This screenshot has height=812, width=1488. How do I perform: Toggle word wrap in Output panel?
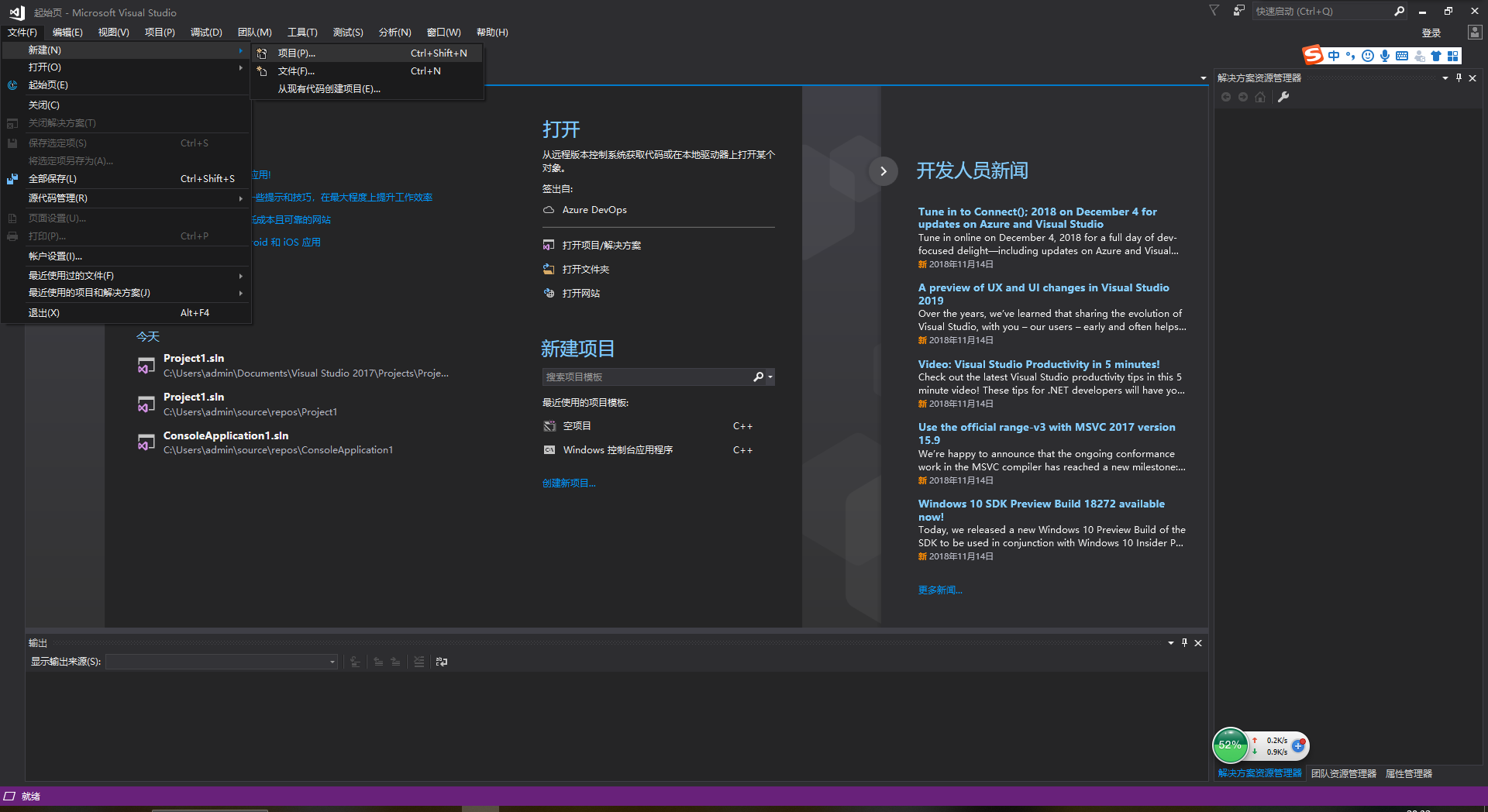[x=442, y=662]
